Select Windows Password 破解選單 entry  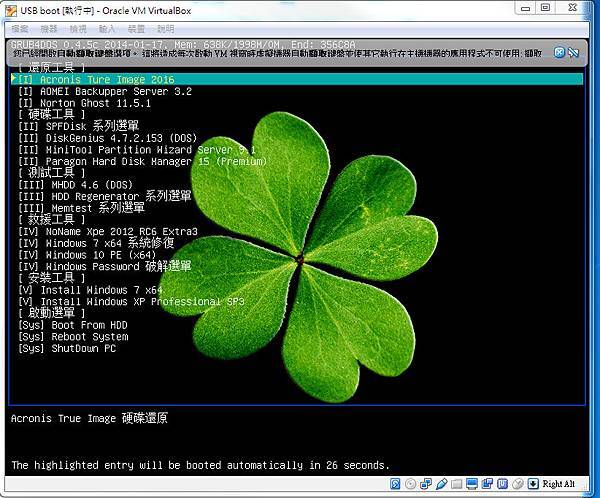pos(104,266)
